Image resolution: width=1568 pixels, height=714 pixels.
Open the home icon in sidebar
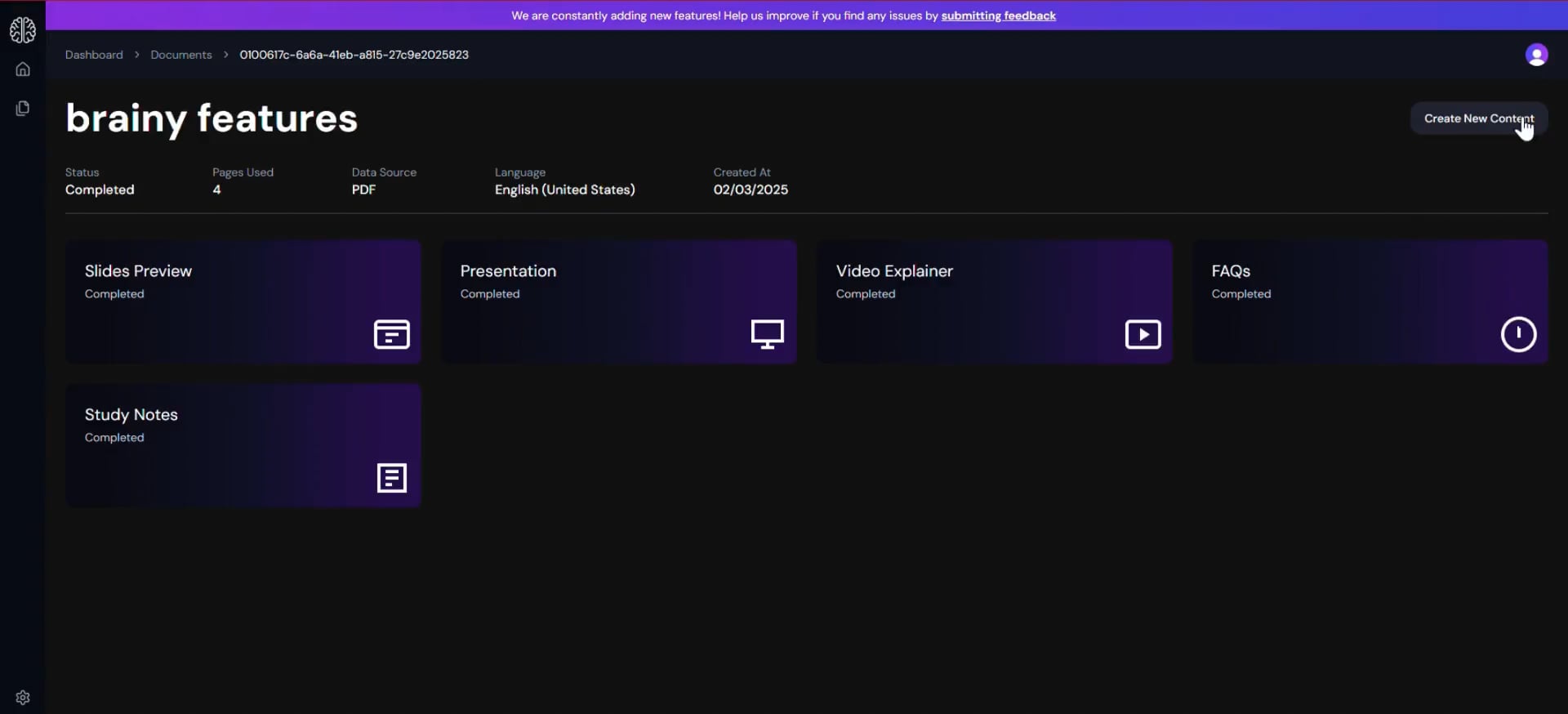click(23, 69)
